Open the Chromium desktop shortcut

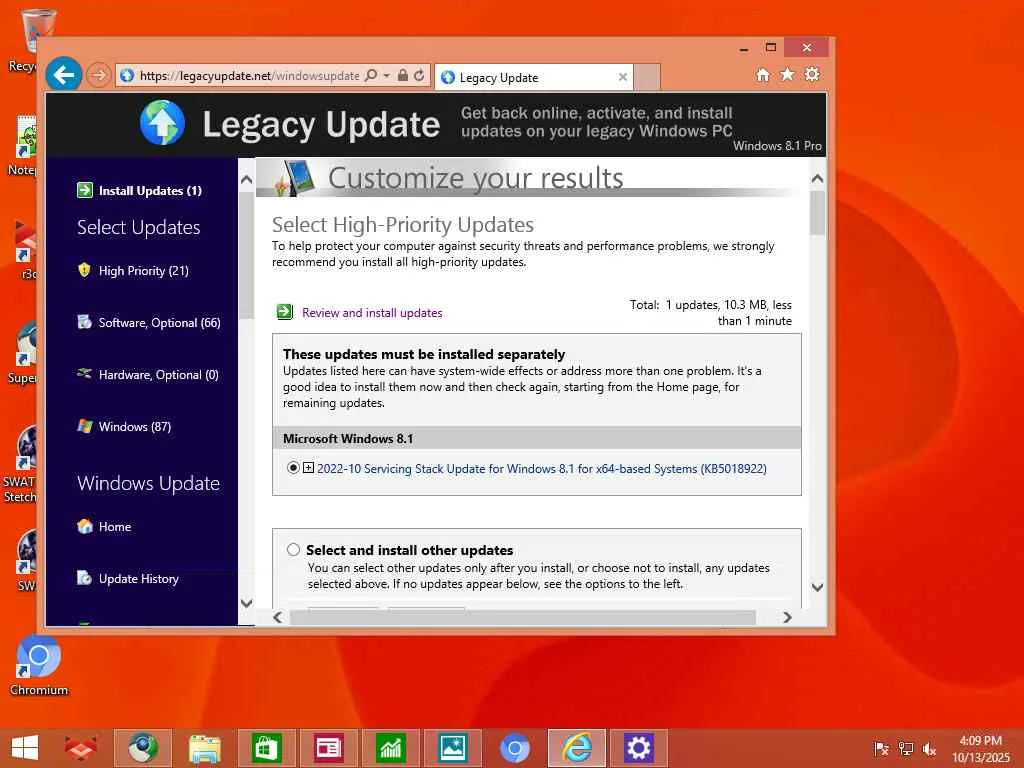click(39, 666)
